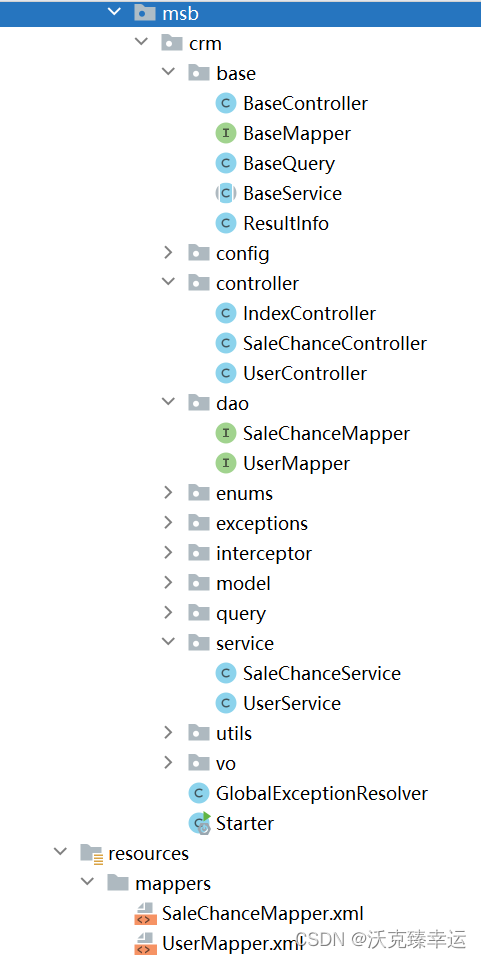Click the resources folder icon
This screenshot has width=481, height=958.
[91, 853]
